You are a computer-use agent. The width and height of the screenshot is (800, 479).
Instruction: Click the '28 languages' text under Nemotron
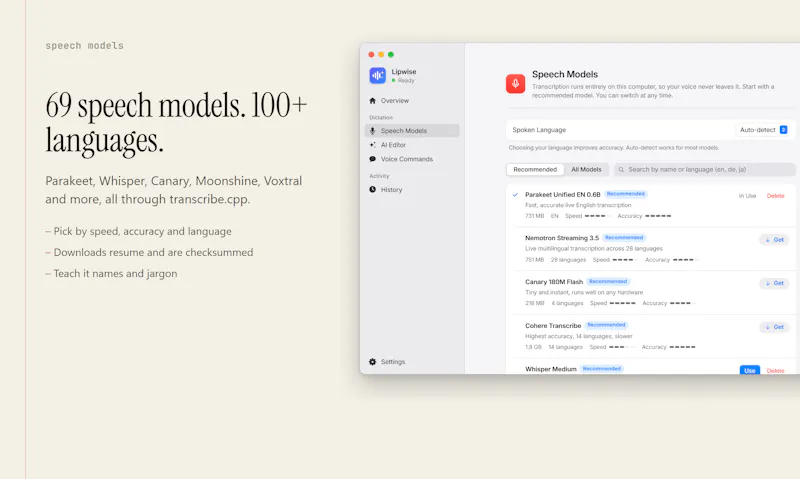568,260
